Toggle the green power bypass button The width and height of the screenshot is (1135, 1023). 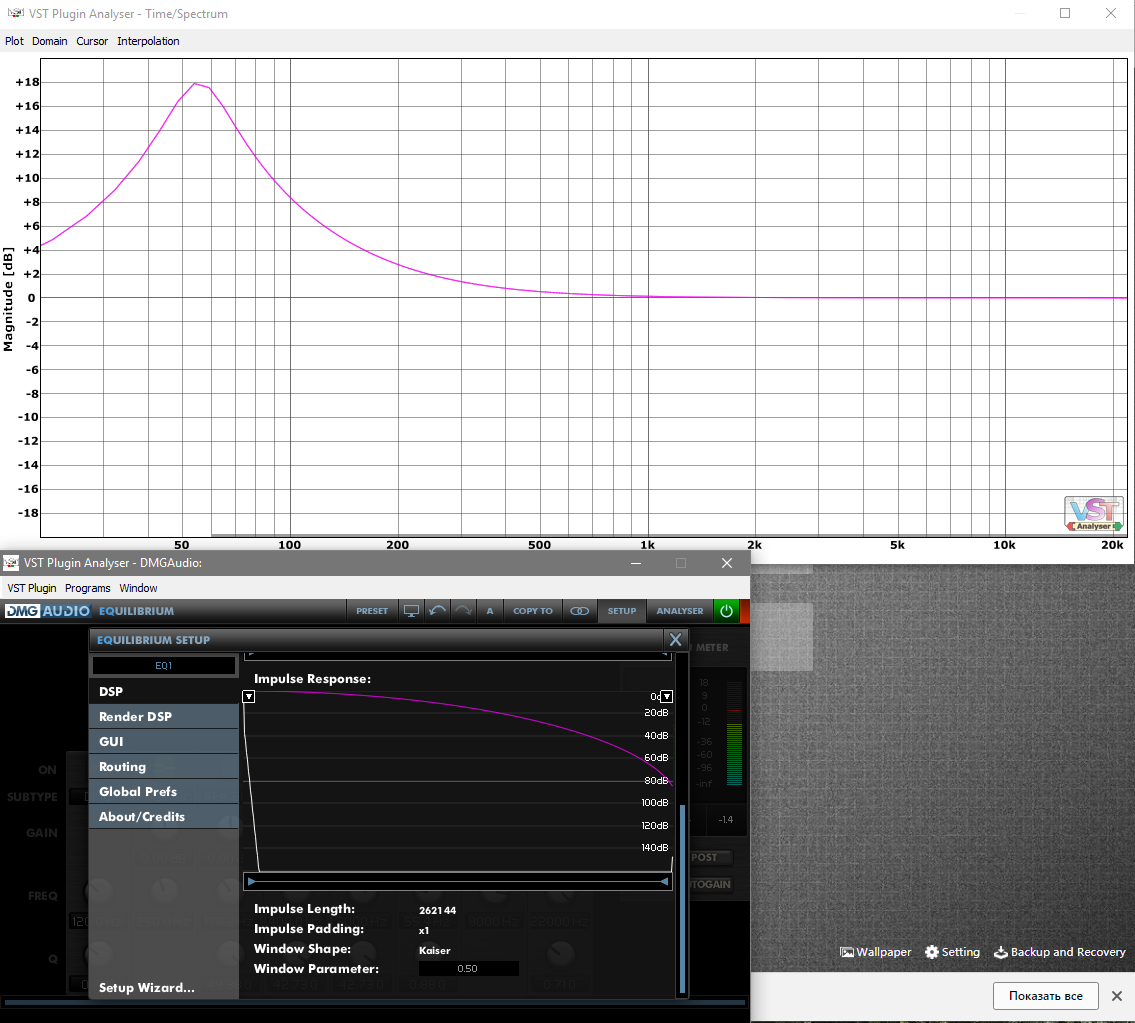pos(726,611)
